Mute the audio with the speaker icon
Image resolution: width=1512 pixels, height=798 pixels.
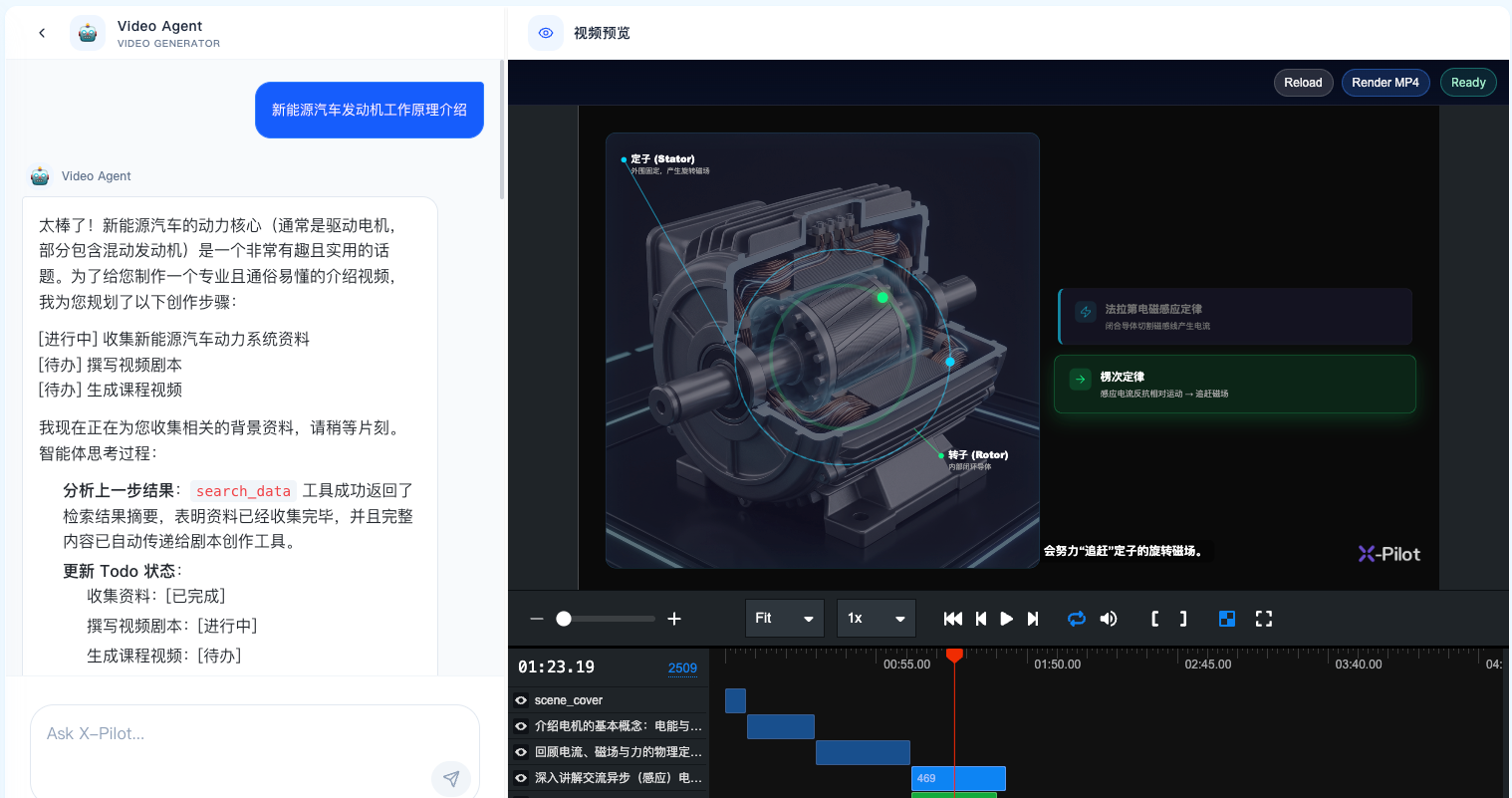pyautogui.click(x=1109, y=619)
